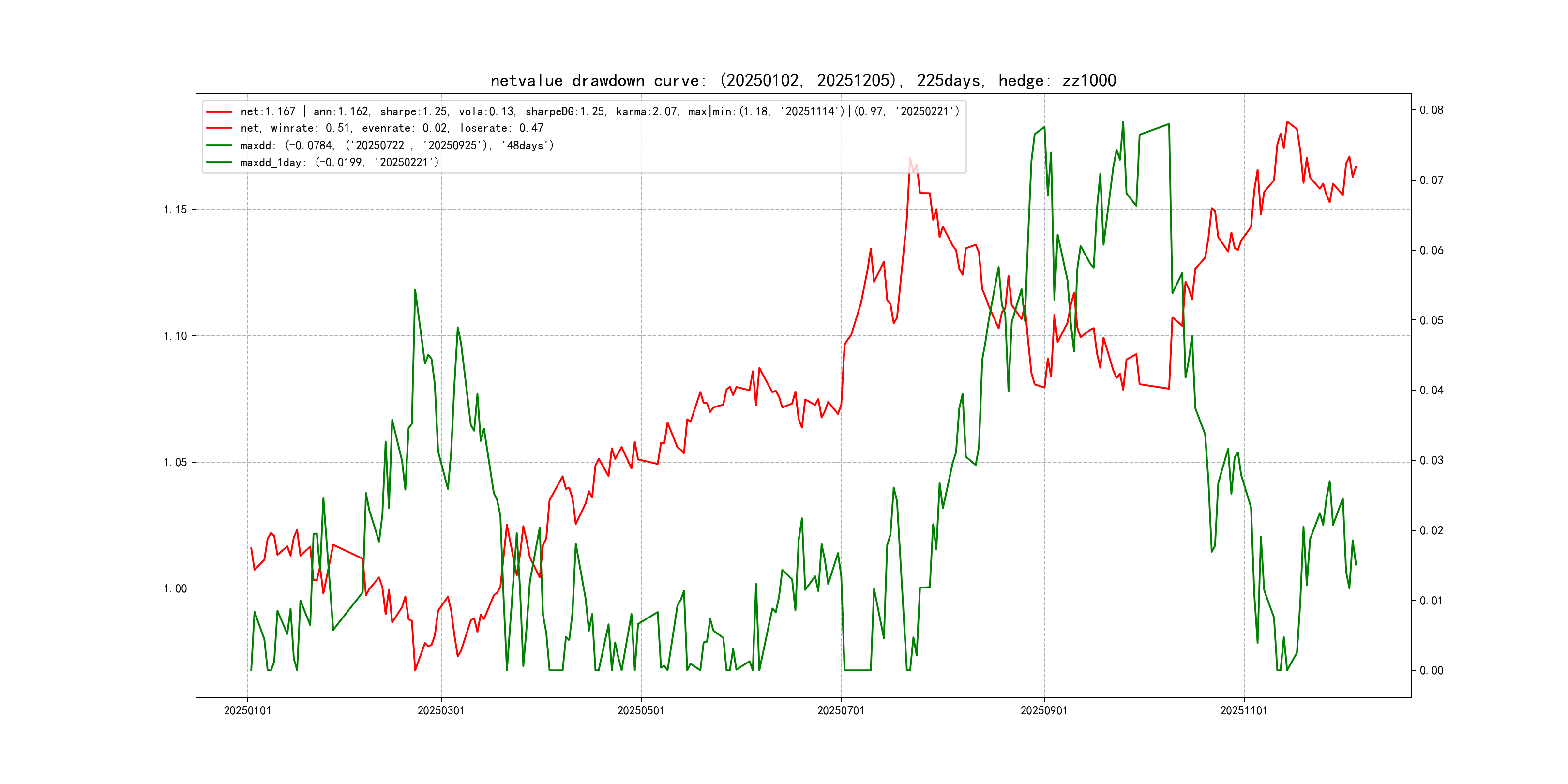
Task: Click the legend entry starting 'net:1.167 | ann:1.162'
Action: pos(600,111)
